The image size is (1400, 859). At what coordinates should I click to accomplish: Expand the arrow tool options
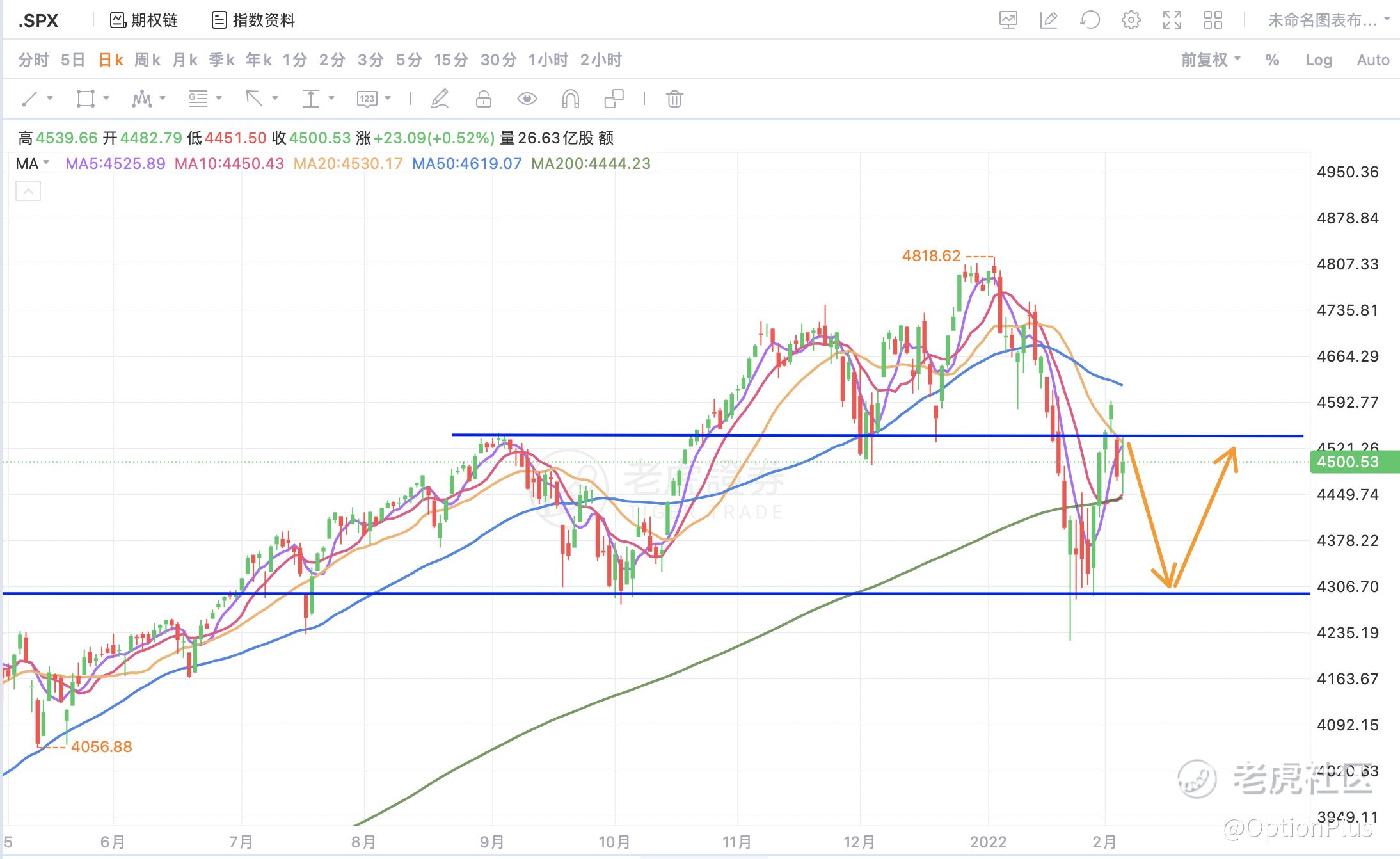point(275,99)
